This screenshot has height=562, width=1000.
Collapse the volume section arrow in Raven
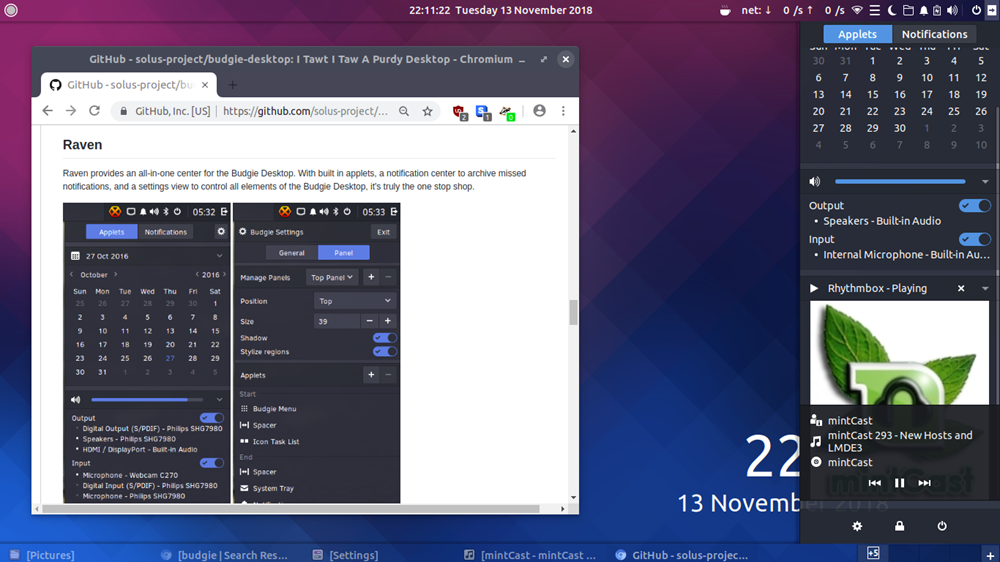coord(985,182)
